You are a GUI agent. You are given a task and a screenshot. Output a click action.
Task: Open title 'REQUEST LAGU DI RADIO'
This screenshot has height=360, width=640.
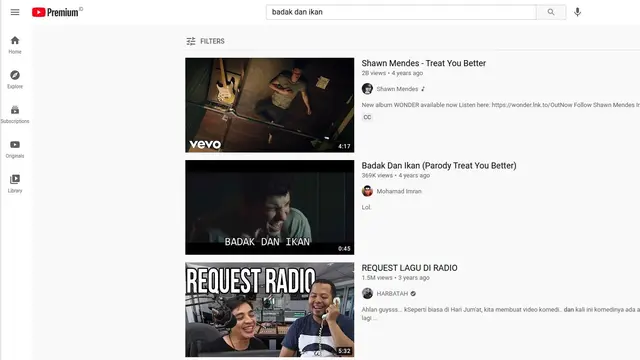409,268
